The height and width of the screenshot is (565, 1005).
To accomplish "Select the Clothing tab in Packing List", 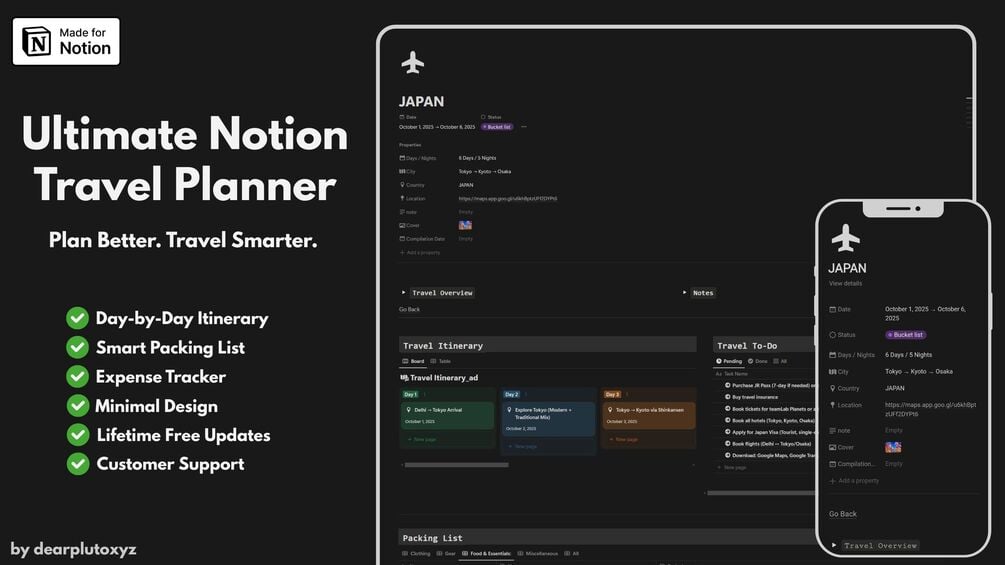I will (x=417, y=553).
